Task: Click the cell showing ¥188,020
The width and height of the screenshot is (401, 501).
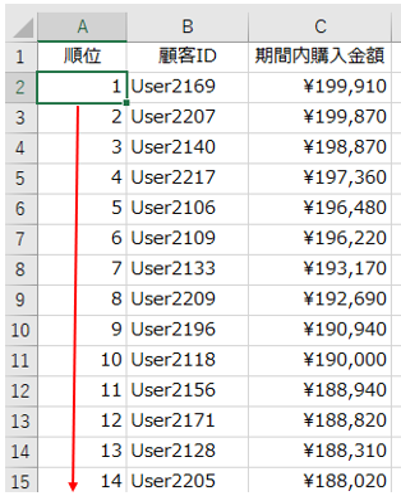Action: point(320,481)
